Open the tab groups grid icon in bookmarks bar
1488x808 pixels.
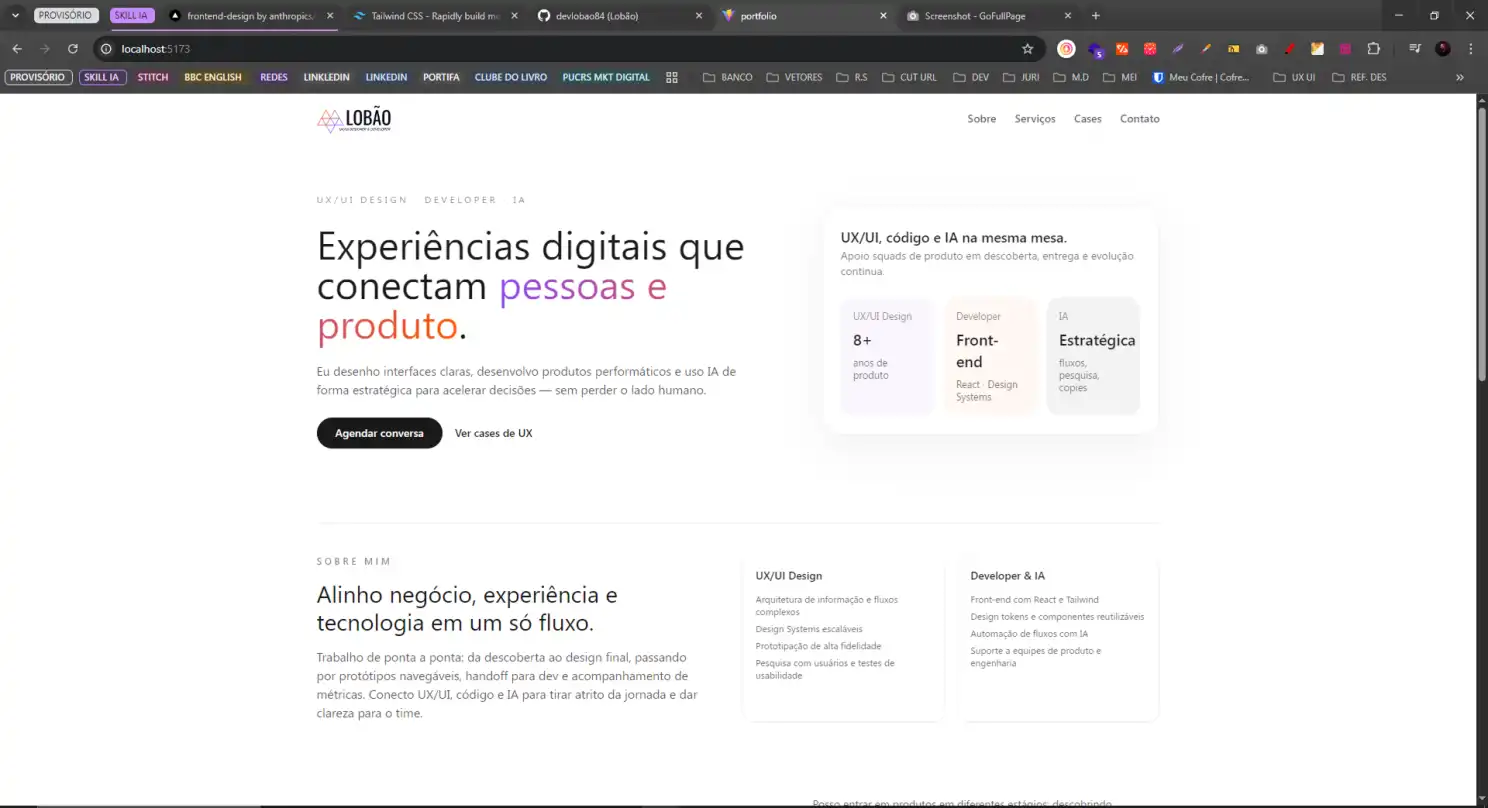[672, 77]
